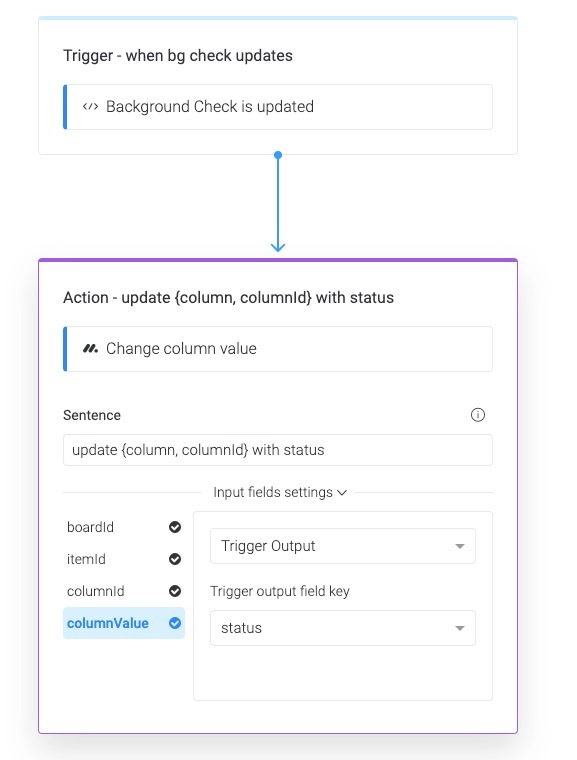This screenshot has height=760, width=577.
Task: Collapse Input fields settings section
Action: pos(280,492)
